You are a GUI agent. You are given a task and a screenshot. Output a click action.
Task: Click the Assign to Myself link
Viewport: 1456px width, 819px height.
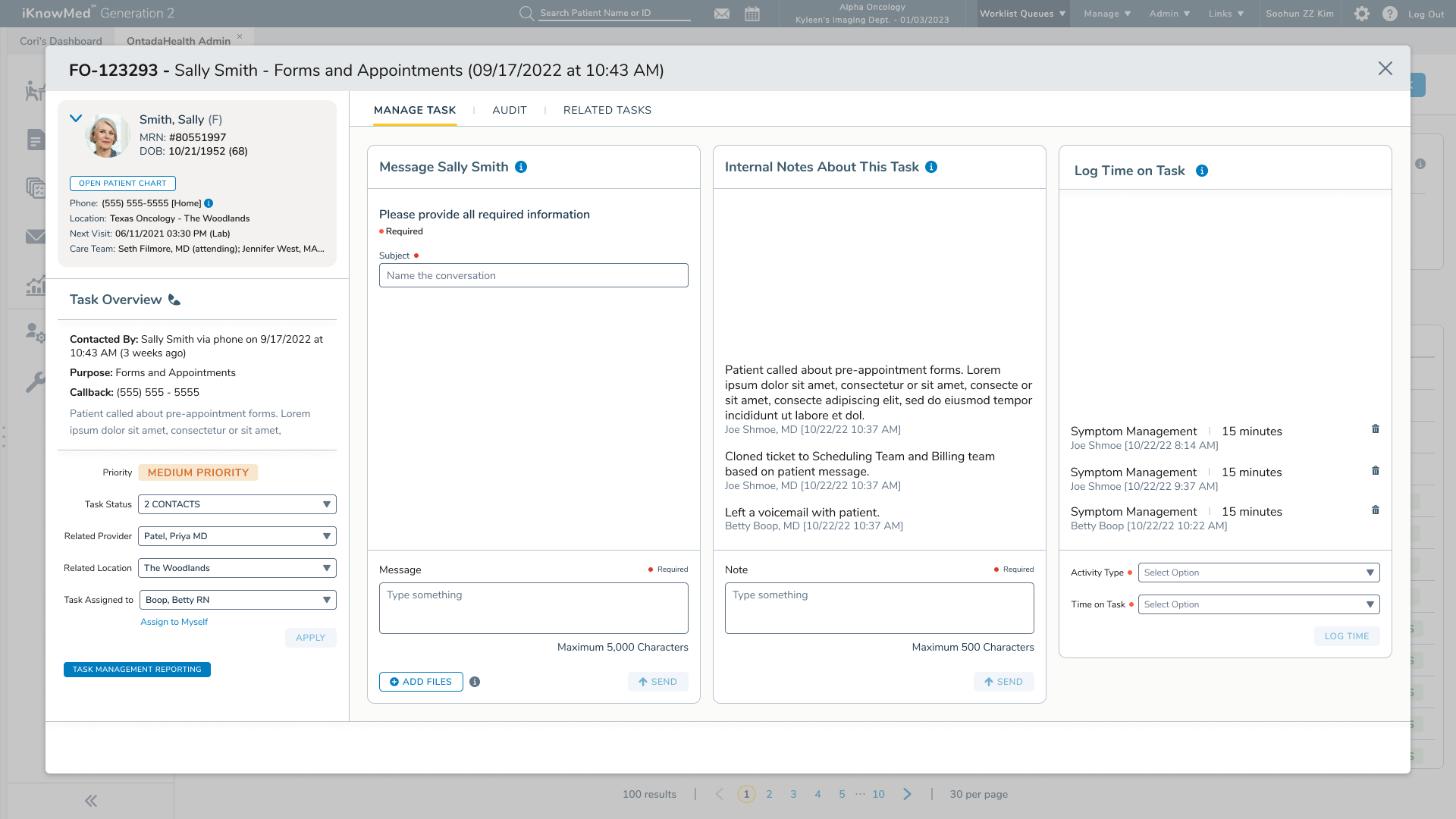click(174, 622)
